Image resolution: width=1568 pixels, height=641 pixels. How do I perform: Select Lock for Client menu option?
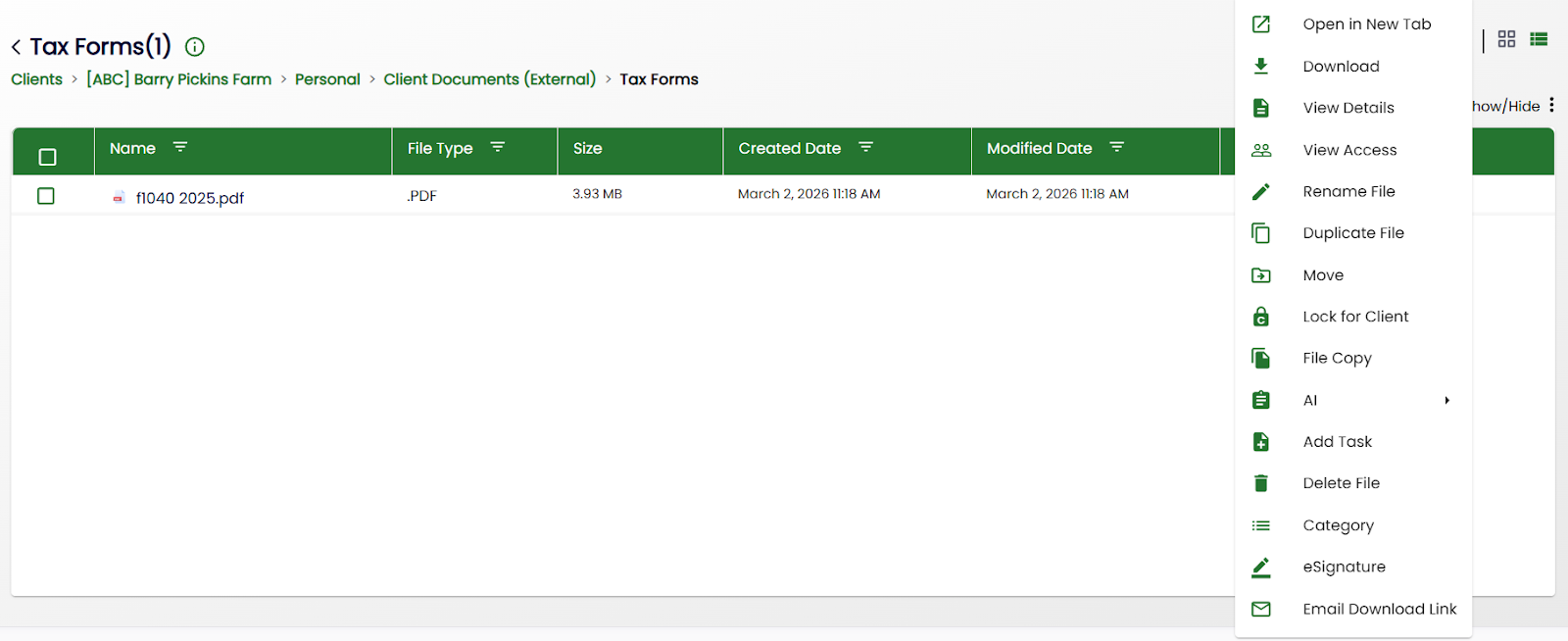point(1355,317)
